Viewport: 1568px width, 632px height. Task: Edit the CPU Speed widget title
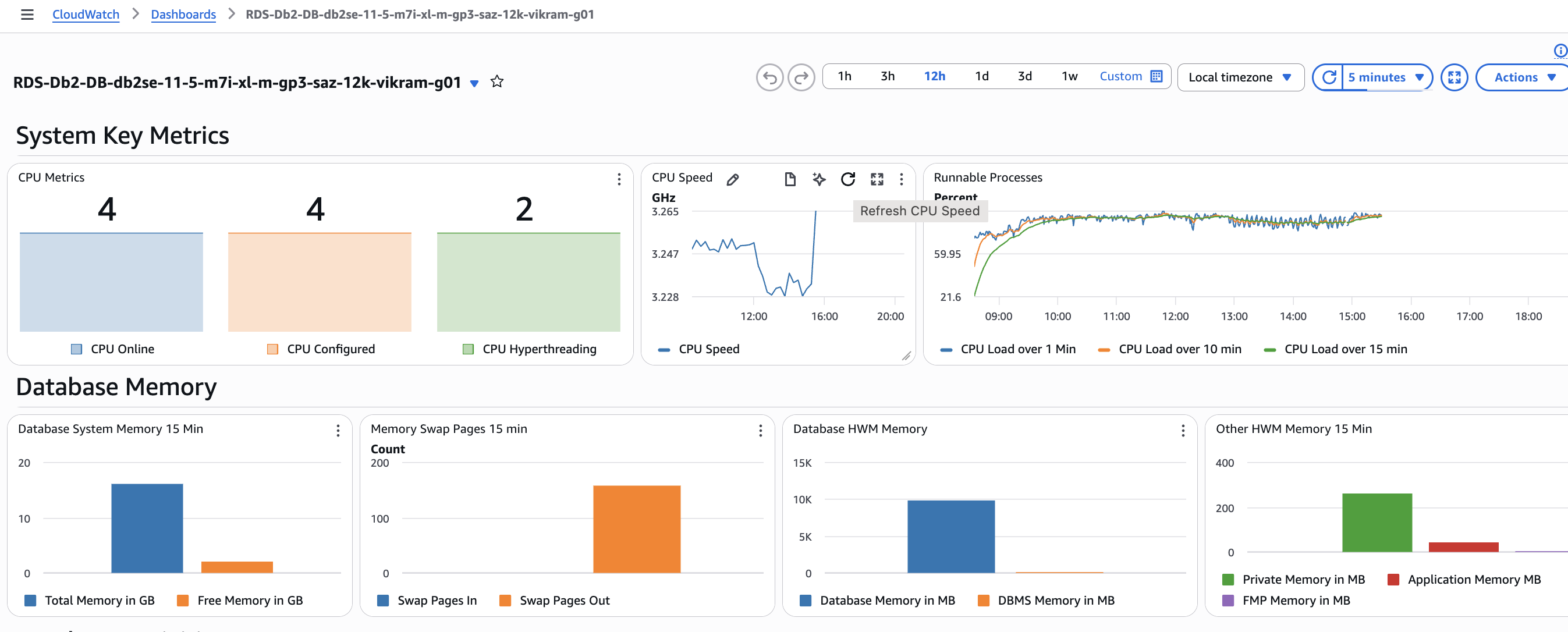733,179
